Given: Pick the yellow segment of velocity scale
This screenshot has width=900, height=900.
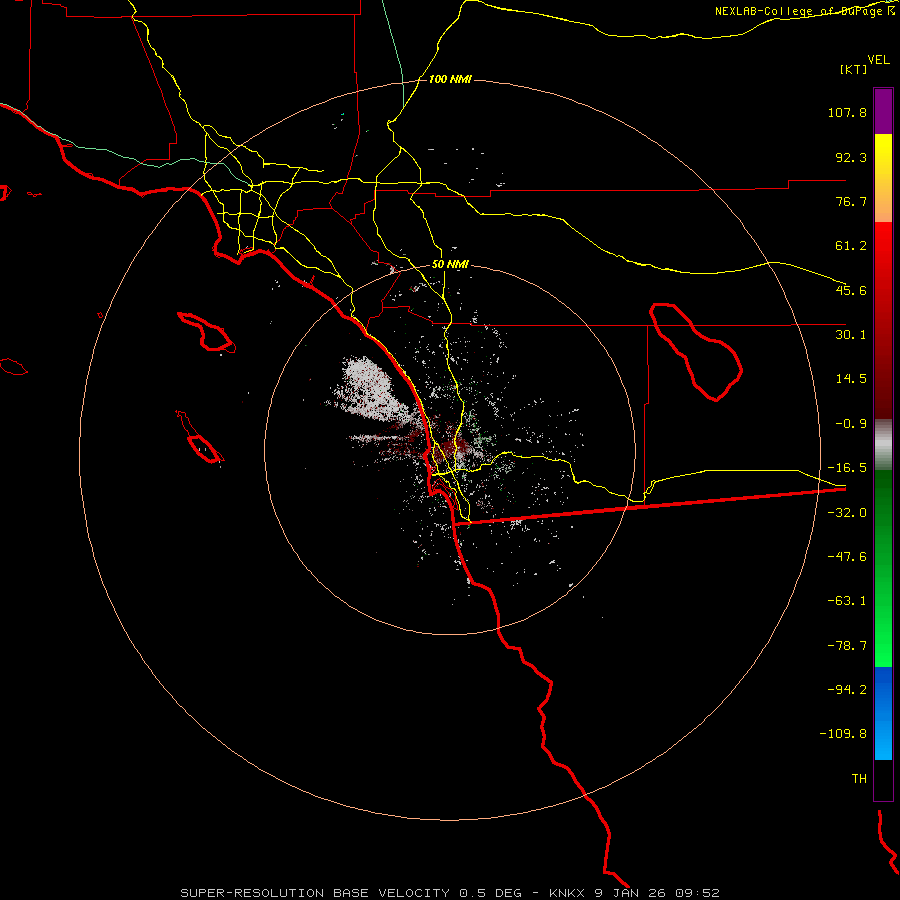Looking at the screenshot, I should [883, 178].
